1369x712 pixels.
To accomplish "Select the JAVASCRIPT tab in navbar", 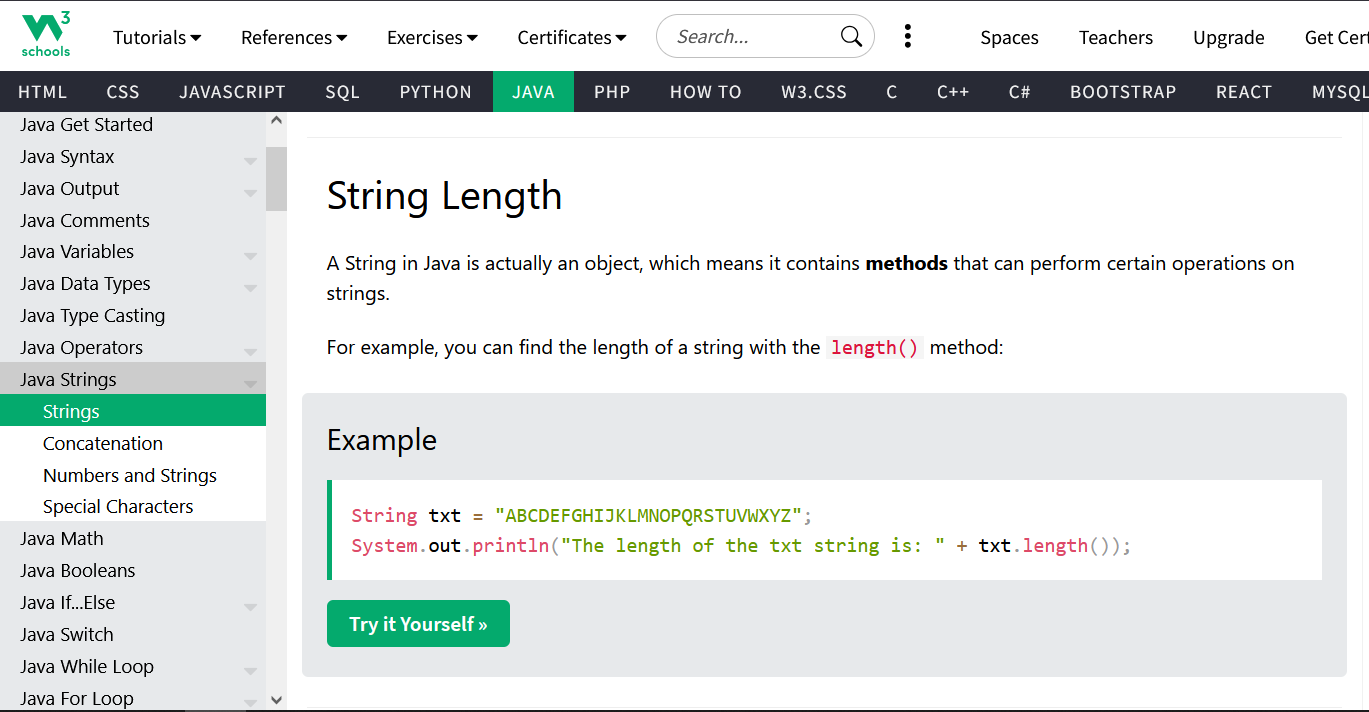I will (232, 92).
